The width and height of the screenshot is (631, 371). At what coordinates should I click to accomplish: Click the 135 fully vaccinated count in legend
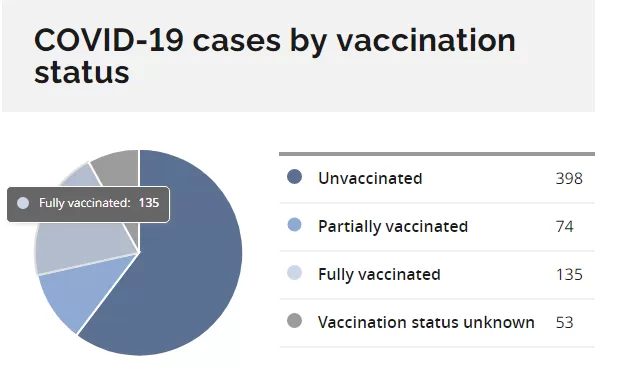point(569,274)
